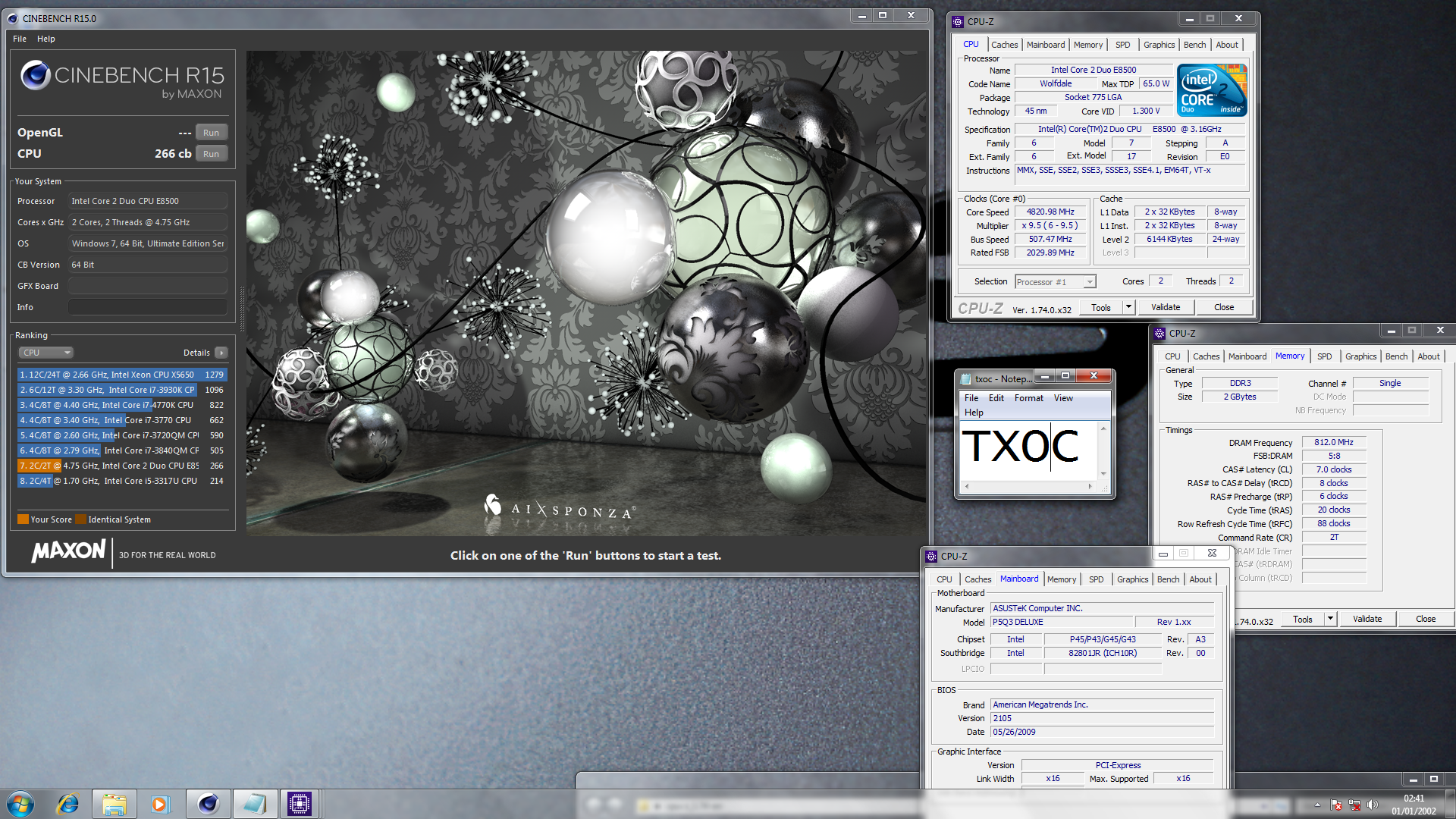Click the Intel Core 2 Duo logo badge
The image size is (1456, 819).
click(x=1212, y=89)
